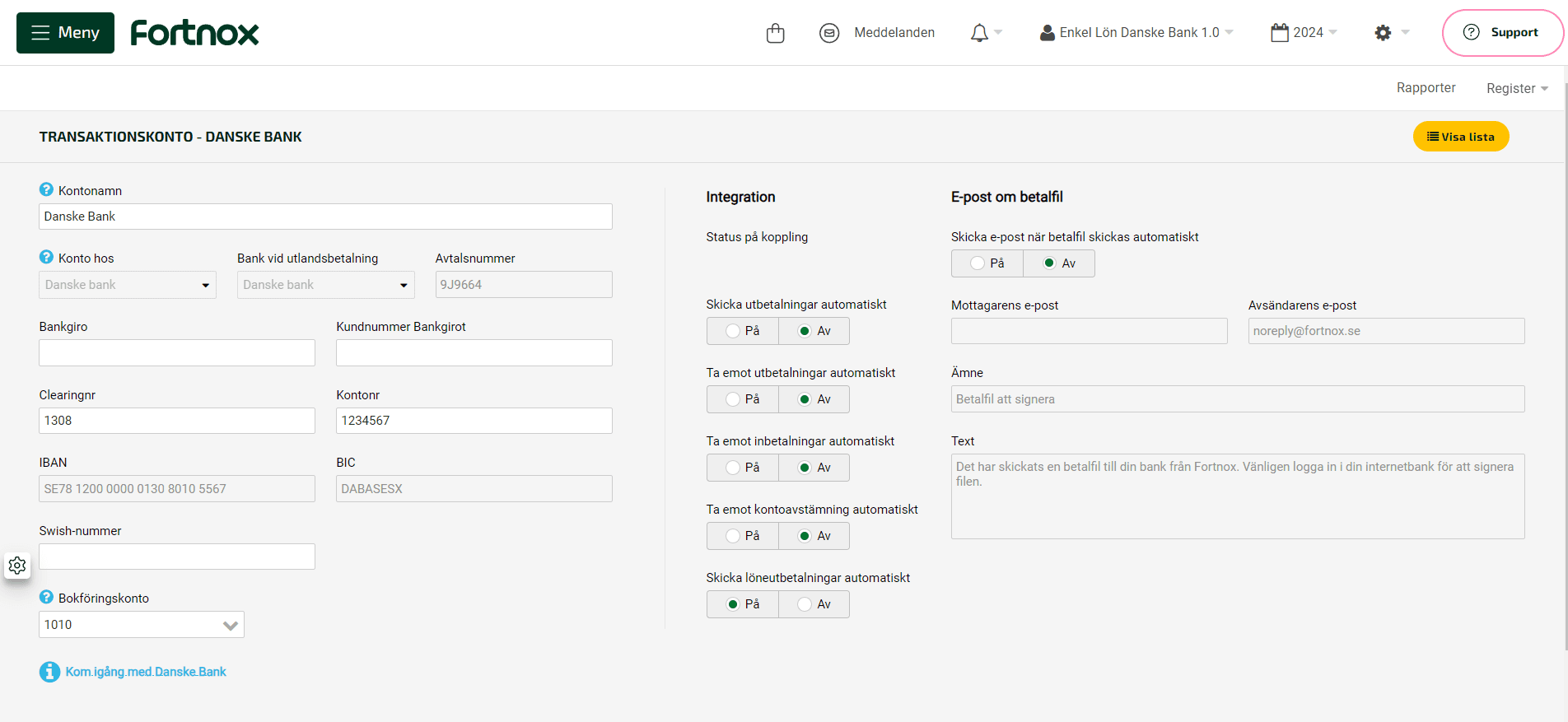Turn Skicka utbetalningar automatiskt Av
This screenshot has width=1568, height=722.
coord(814,331)
